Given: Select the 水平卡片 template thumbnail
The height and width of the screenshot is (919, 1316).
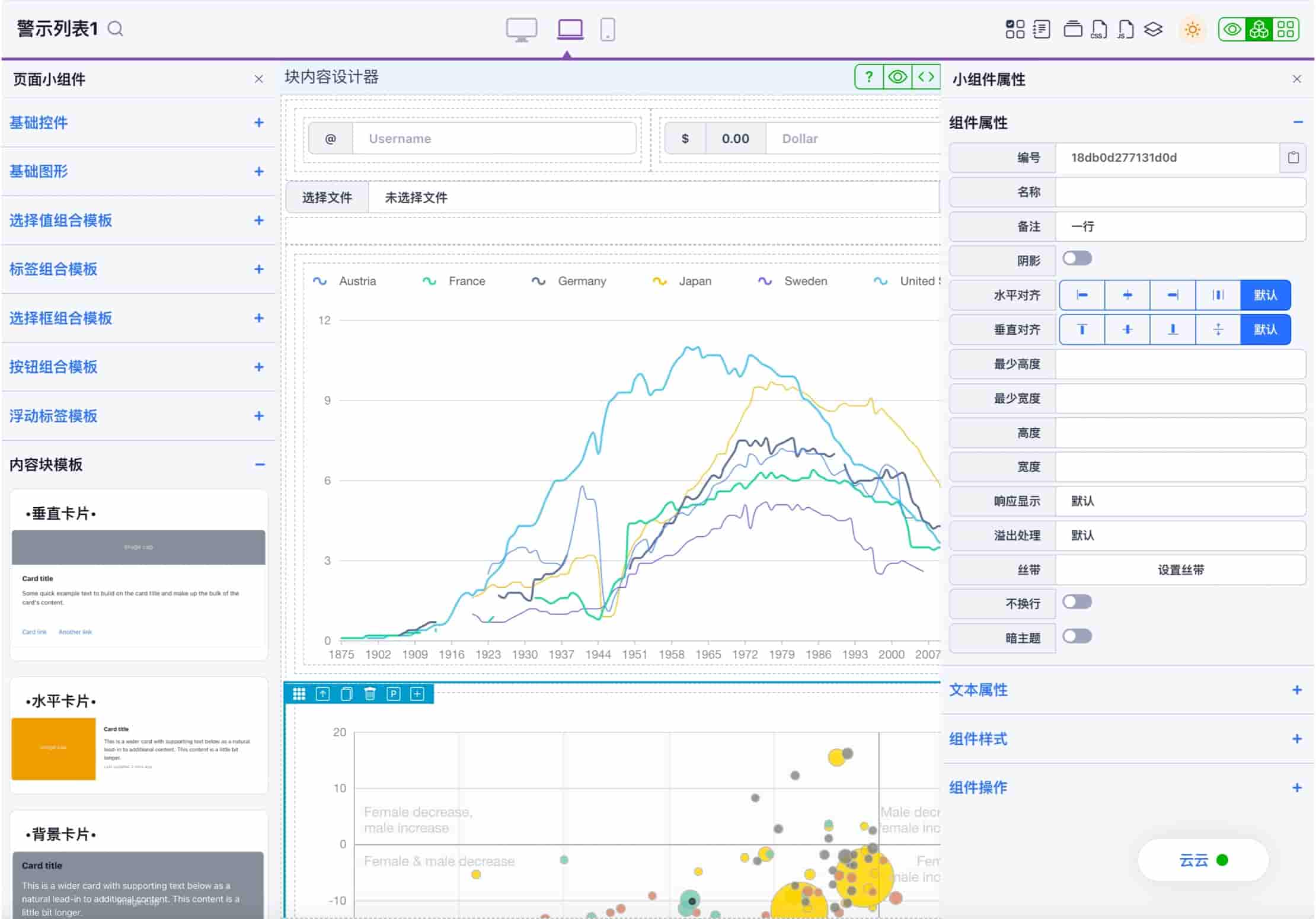Looking at the screenshot, I should point(139,735).
